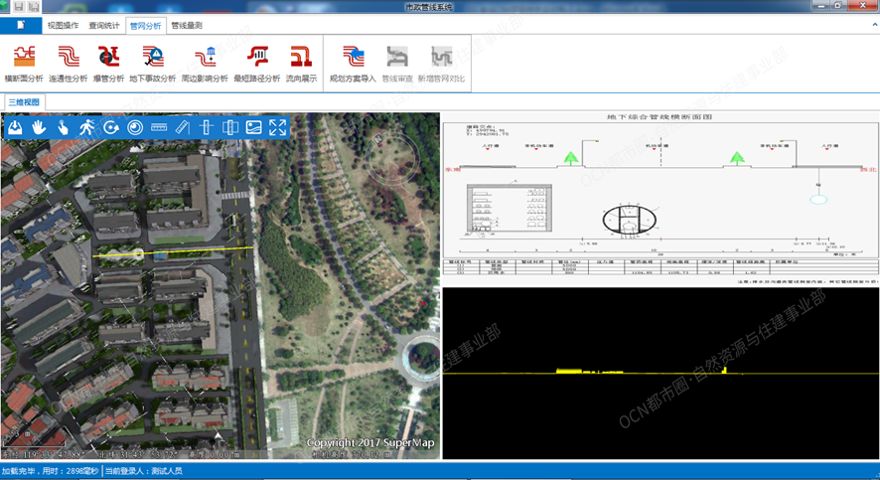Click the ellipse pipe in the cross-section diagram

(629, 220)
